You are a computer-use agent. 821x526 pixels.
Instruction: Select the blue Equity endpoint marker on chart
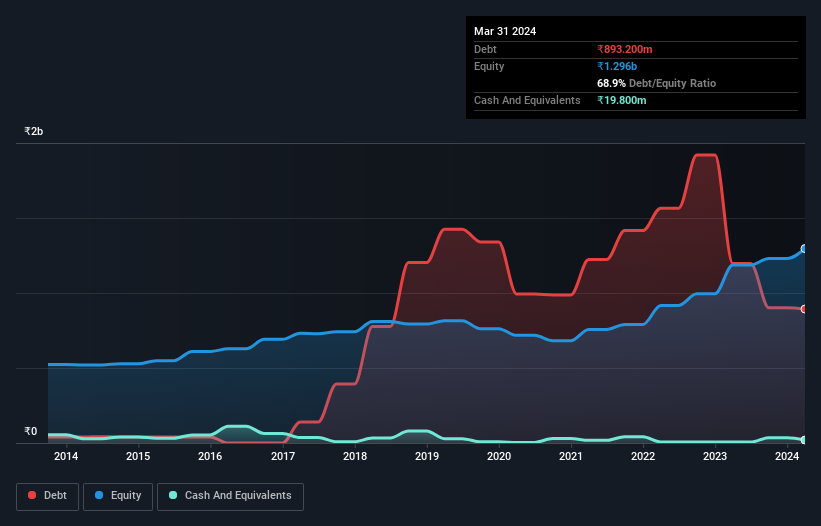click(804, 249)
